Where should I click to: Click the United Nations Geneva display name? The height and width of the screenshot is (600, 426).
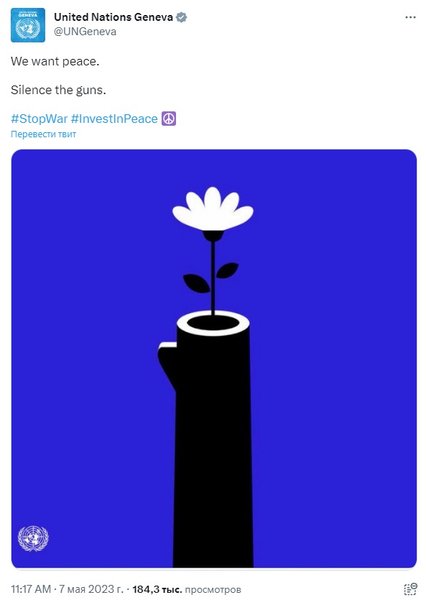point(113,17)
